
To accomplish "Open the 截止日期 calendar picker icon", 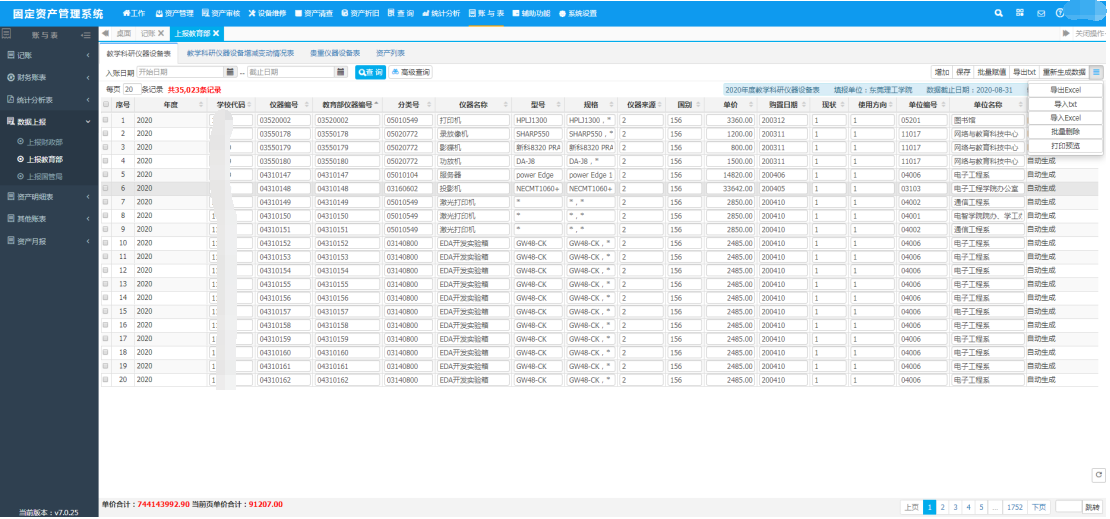I will [x=341, y=72].
